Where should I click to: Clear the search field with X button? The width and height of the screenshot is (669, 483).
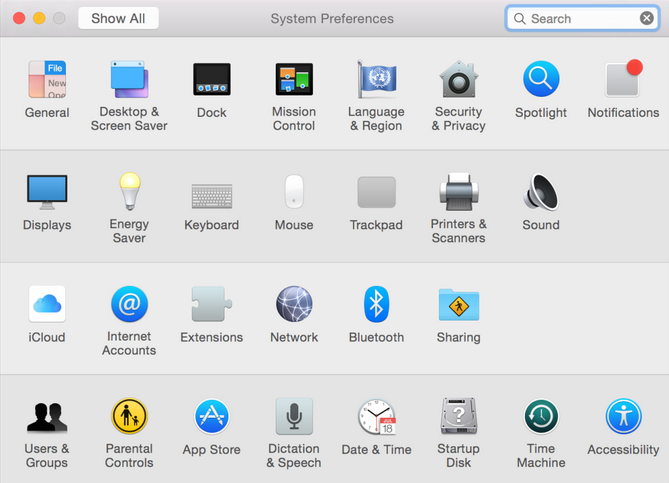click(646, 18)
